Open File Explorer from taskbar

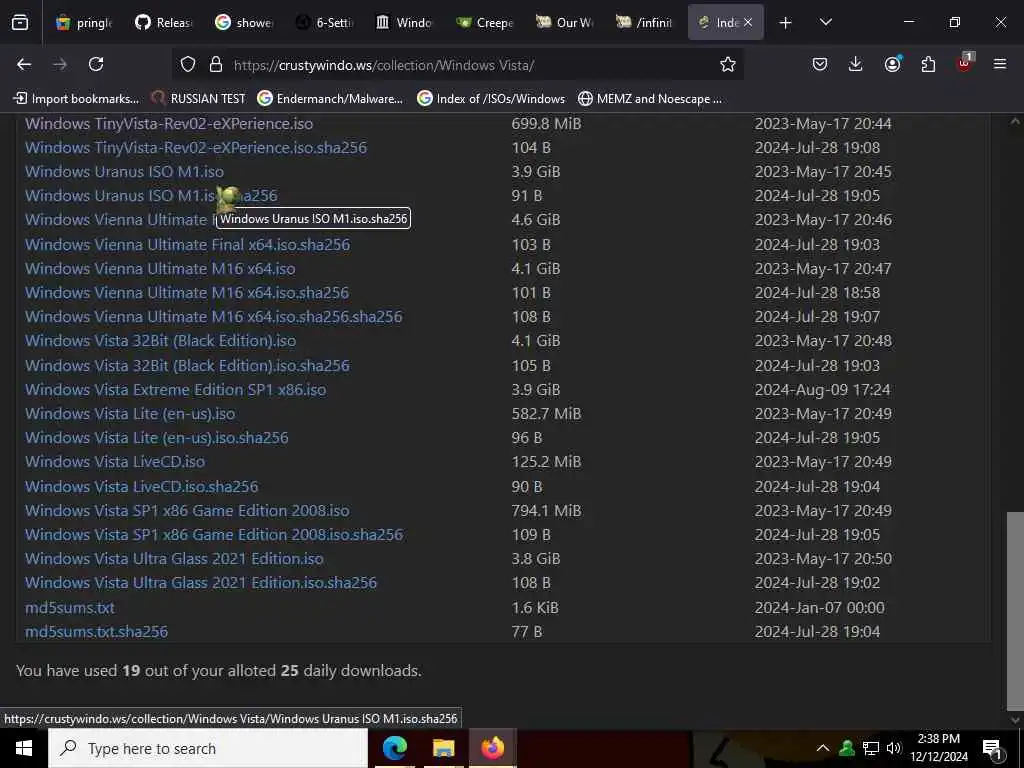pos(443,748)
